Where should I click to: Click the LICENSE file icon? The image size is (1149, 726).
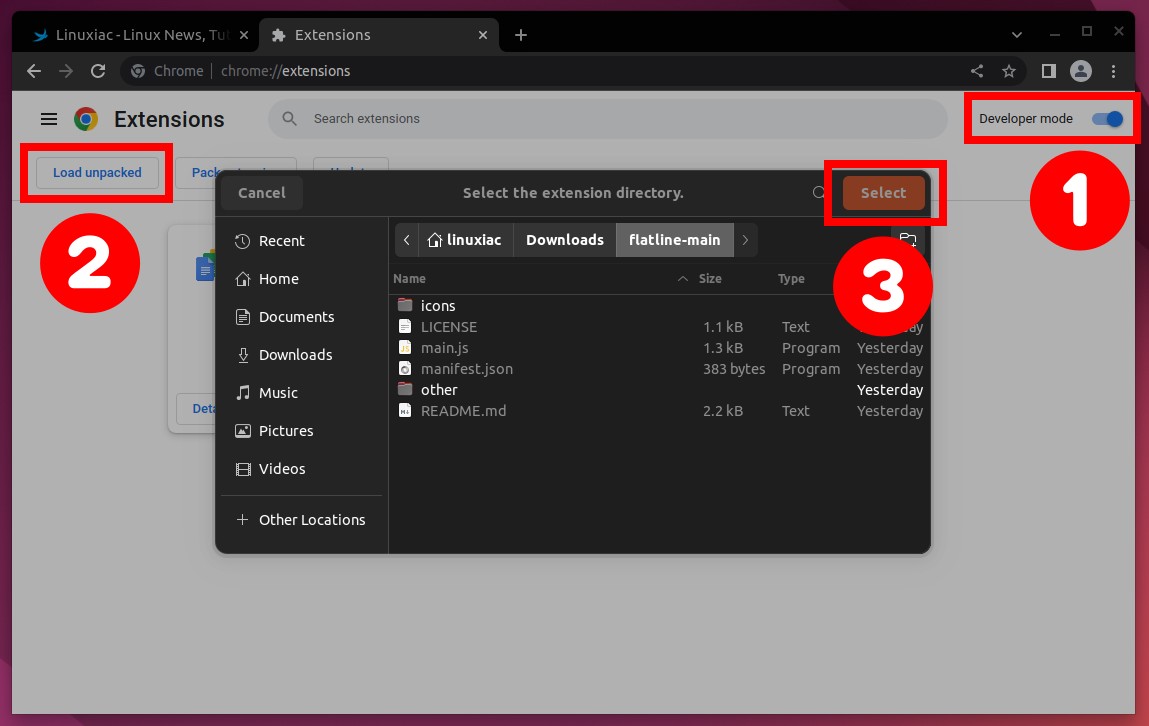click(405, 326)
